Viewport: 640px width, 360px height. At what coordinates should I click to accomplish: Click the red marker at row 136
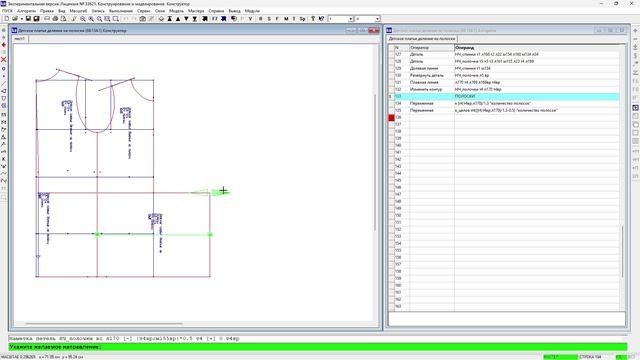tap(391, 118)
